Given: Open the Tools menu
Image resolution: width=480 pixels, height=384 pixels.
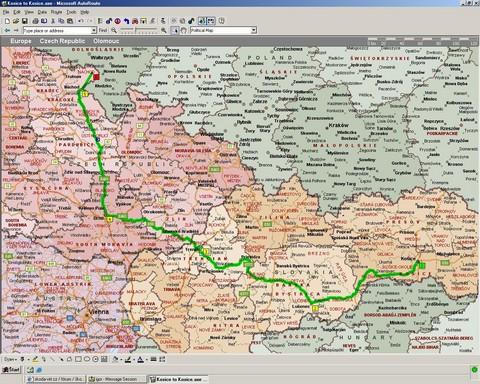Looking at the screenshot, I should [x=71, y=12].
